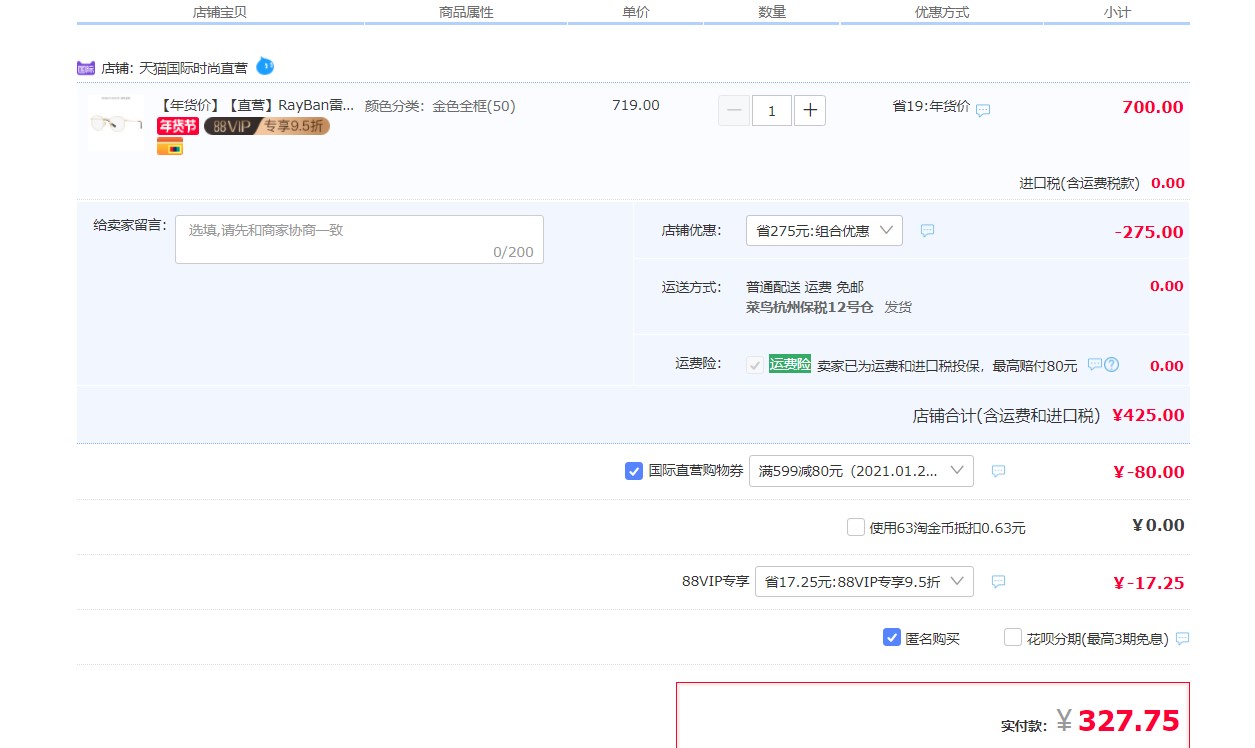The width and height of the screenshot is (1255, 748).
Task: Click the 店铺合计(含运费和进口税) label
Action: (1006, 415)
